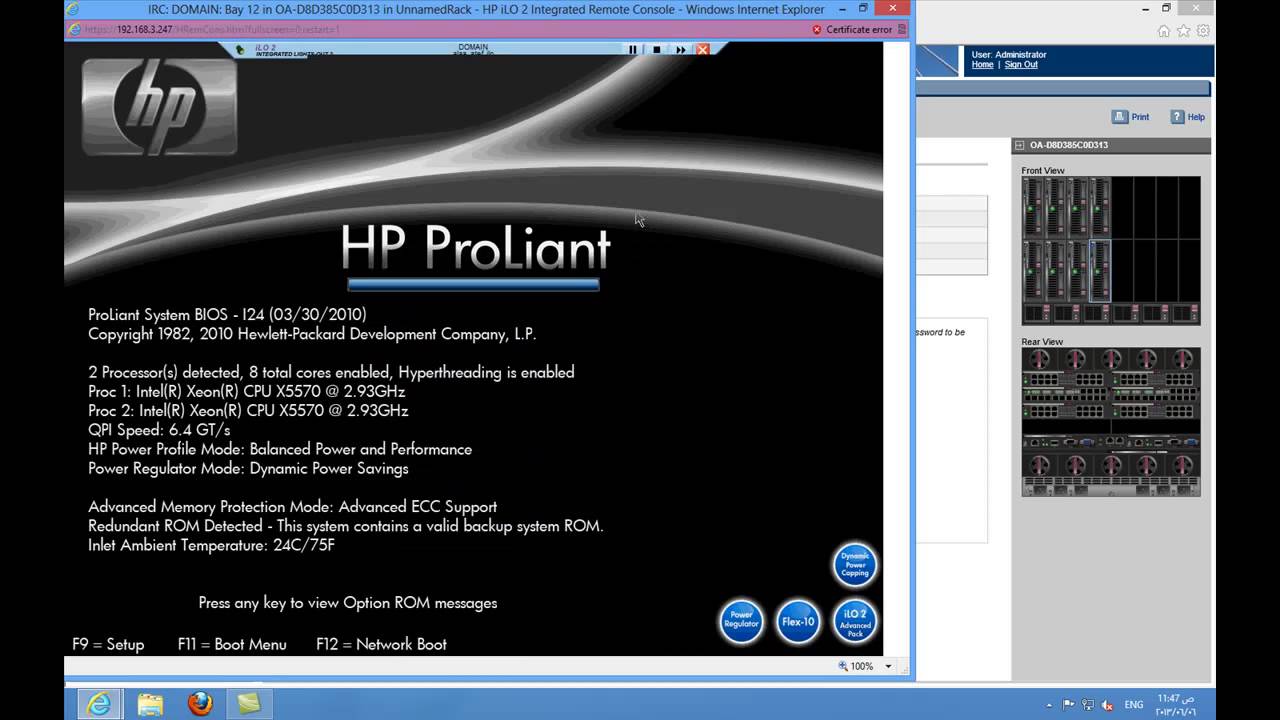1280x720 pixels.
Task: Close the iLO console toolbar with red X
Action: point(703,49)
